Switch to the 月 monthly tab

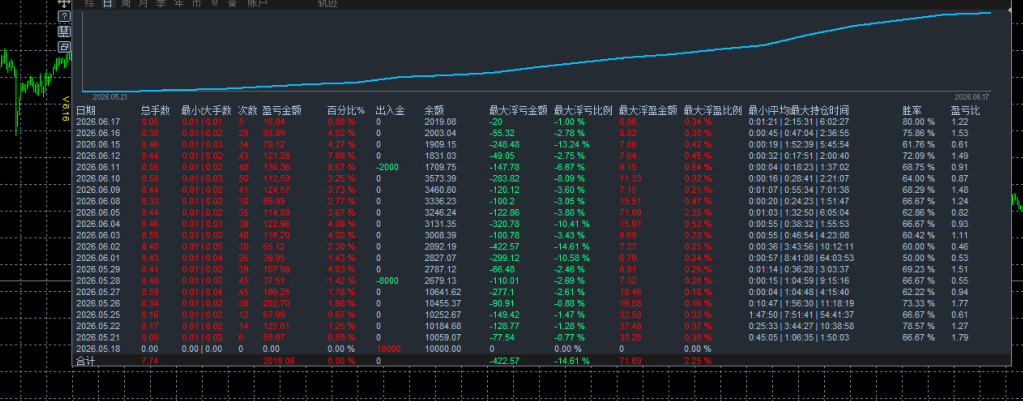143,4
